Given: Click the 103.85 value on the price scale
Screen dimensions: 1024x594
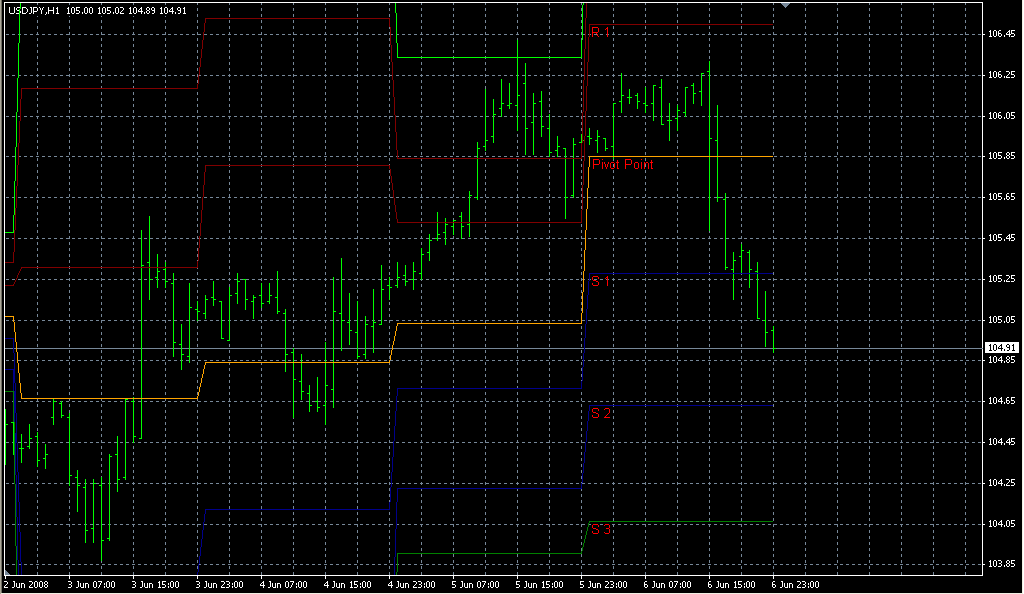Looking at the screenshot, I should pos(1003,563).
